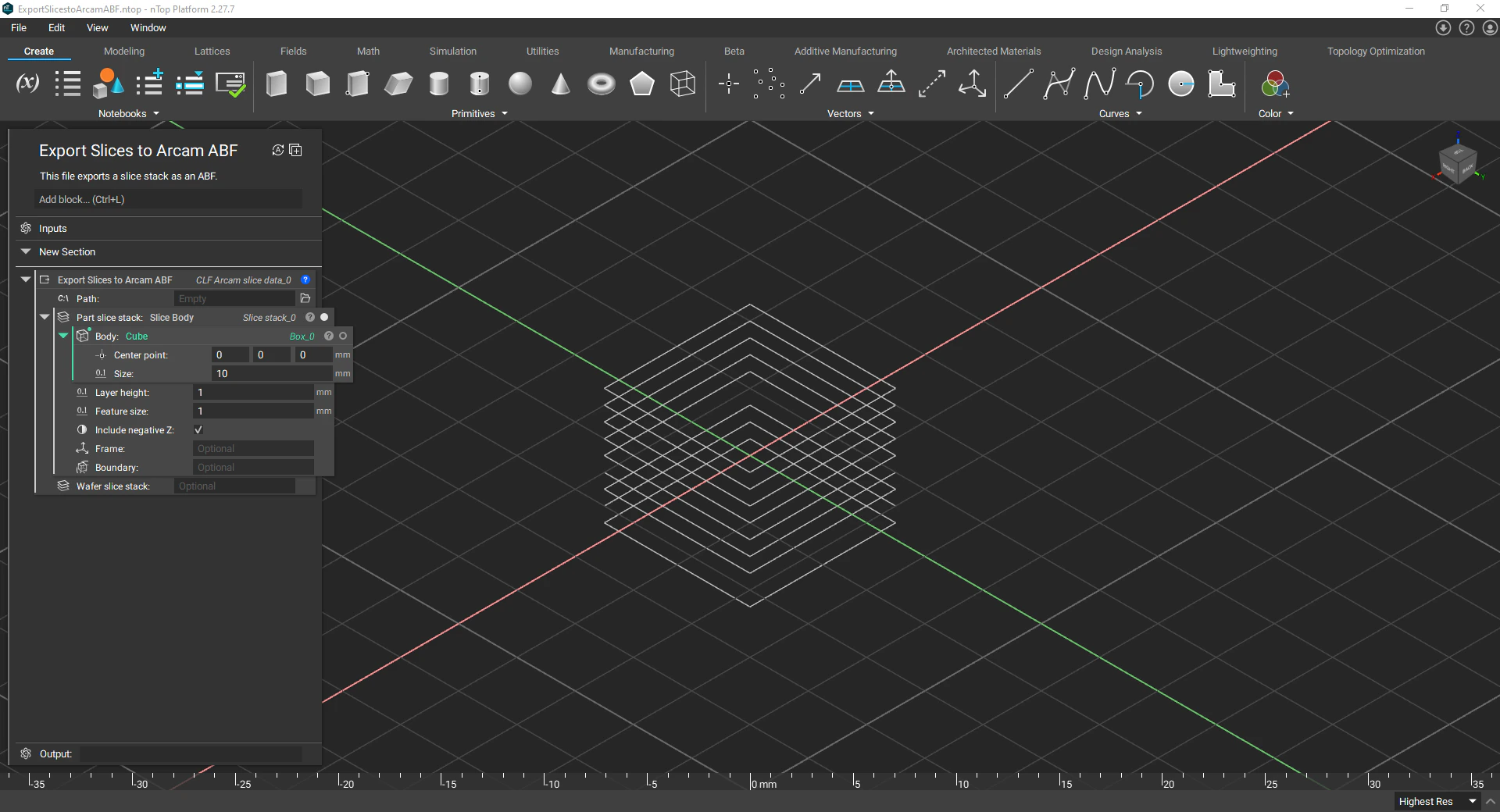Open the Notebooks dropdown
The height and width of the screenshot is (812, 1500).
click(129, 113)
